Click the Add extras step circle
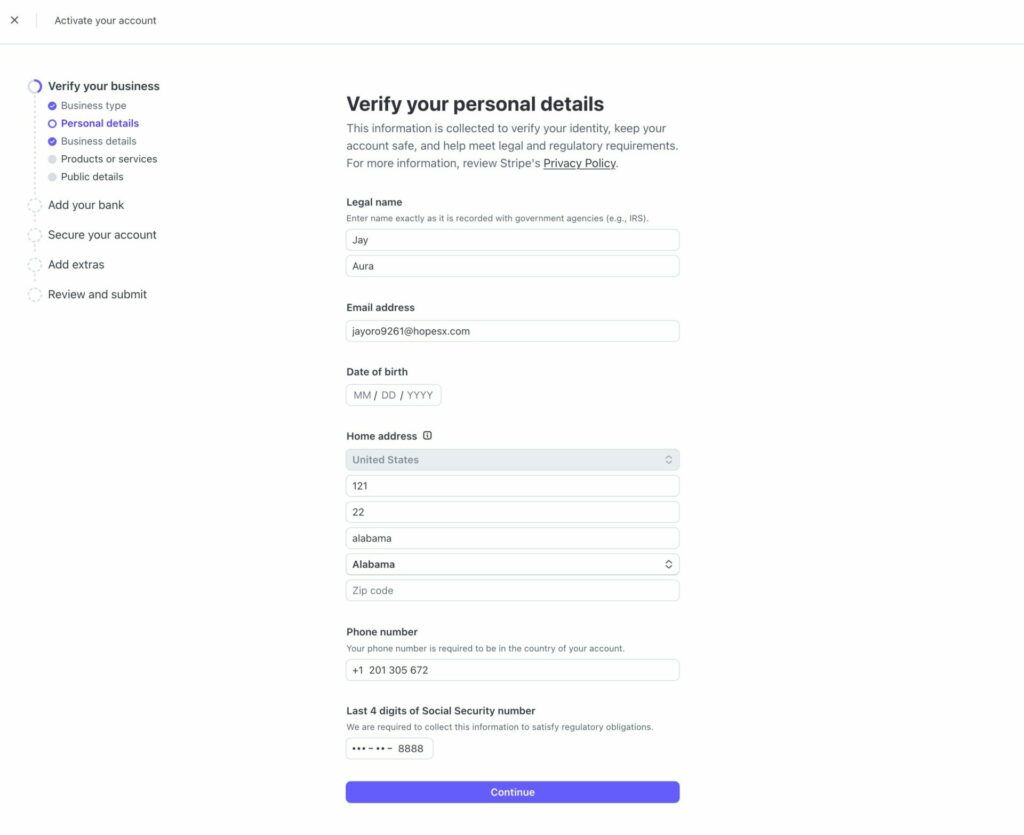Image resolution: width=1024 pixels, height=835 pixels. [x=35, y=265]
